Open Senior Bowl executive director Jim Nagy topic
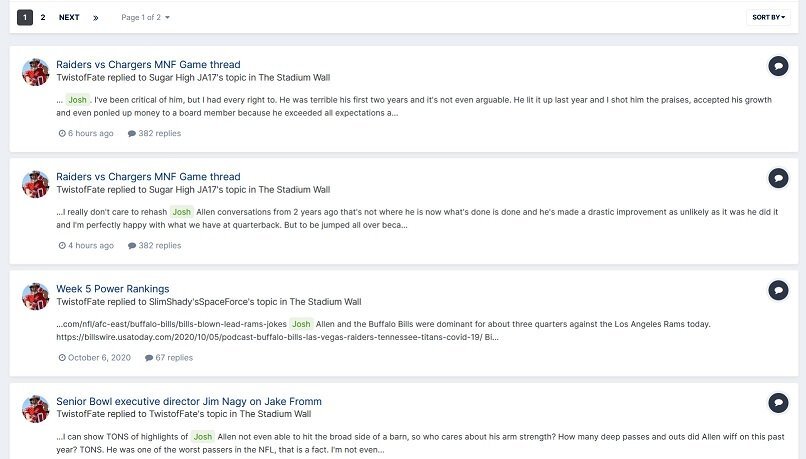The image size is (806, 459). (x=189, y=401)
